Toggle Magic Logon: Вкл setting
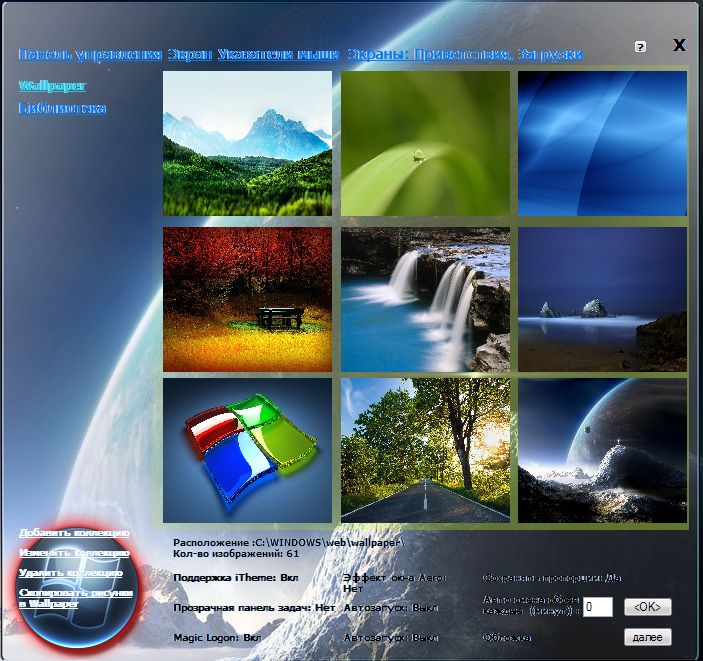Image resolution: width=703 pixels, height=661 pixels. 217,637
